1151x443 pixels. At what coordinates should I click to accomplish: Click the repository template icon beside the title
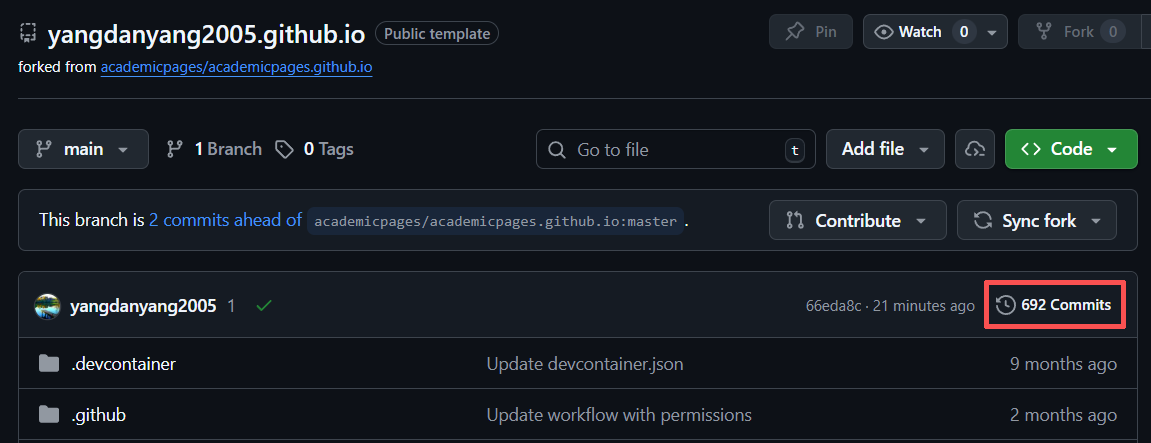click(x=28, y=32)
